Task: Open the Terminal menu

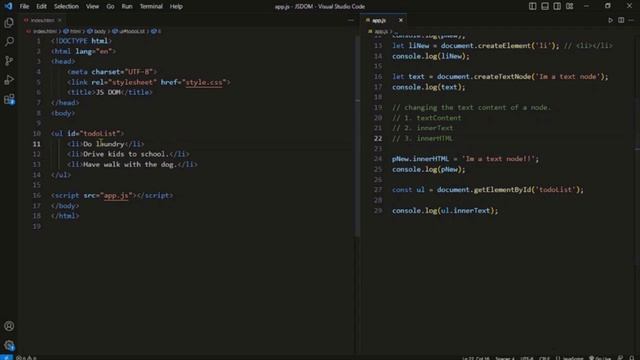Action: pyautogui.click(x=151, y=6)
